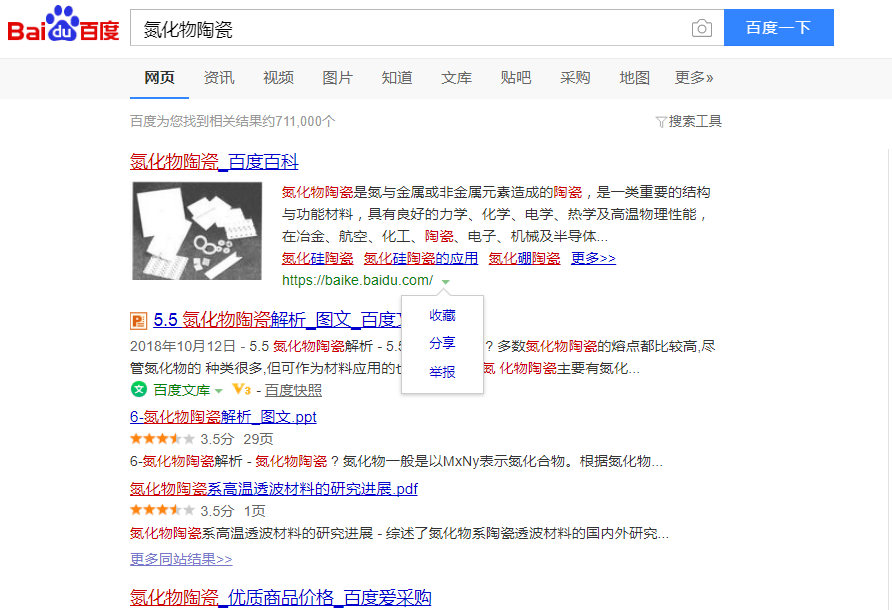Image resolution: width=892 pixels, height=610 pixels.
Task: Switch to the 图片 tab
Action: (337, 78)
